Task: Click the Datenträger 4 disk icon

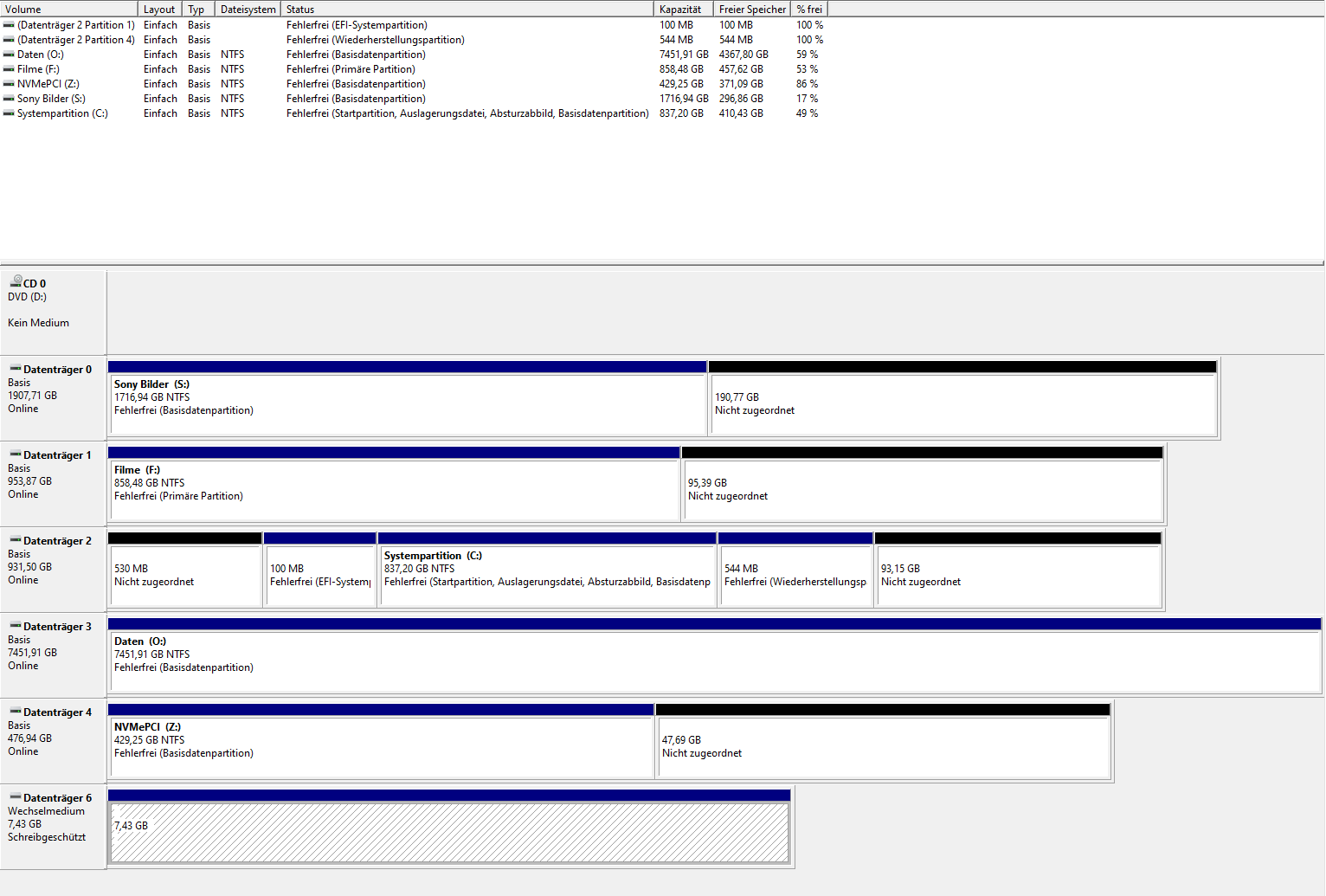Action: pos(16,712)
